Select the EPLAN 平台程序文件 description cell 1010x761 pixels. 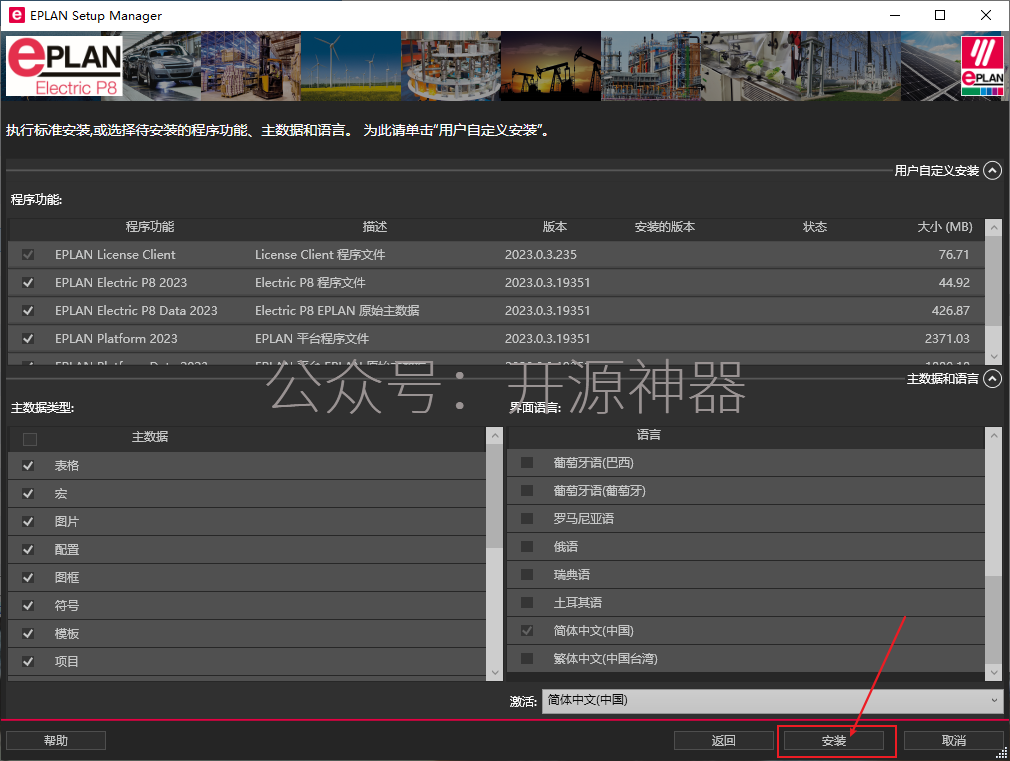pos(312,338)
